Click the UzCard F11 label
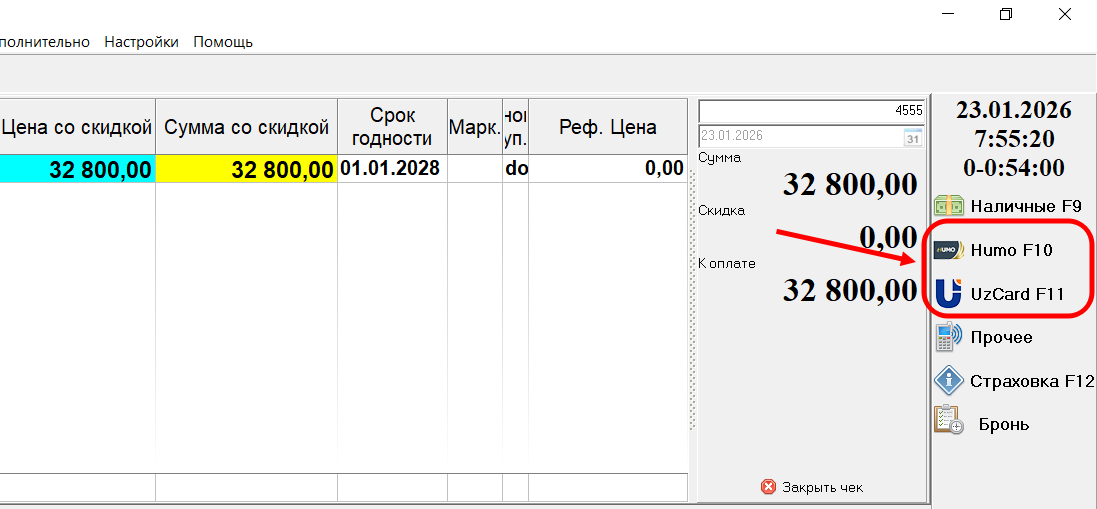Viewport: 1097px width, 509px height. tap(1017, 294)
